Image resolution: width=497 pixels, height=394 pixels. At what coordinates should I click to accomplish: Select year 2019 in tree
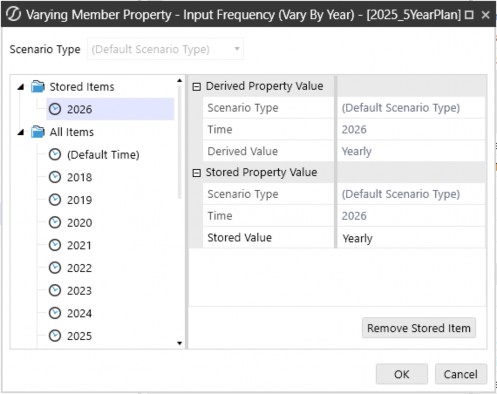coord(79,200)
